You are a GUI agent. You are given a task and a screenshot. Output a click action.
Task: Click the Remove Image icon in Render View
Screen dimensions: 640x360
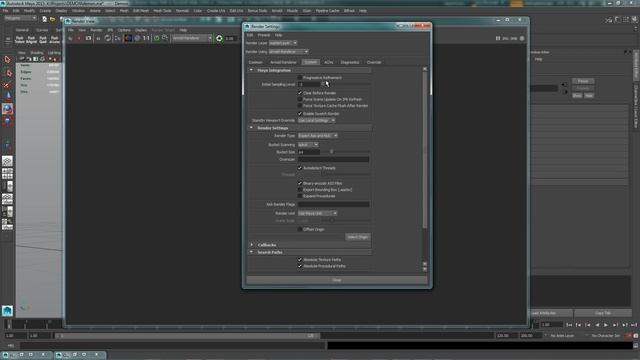(165, 38)
